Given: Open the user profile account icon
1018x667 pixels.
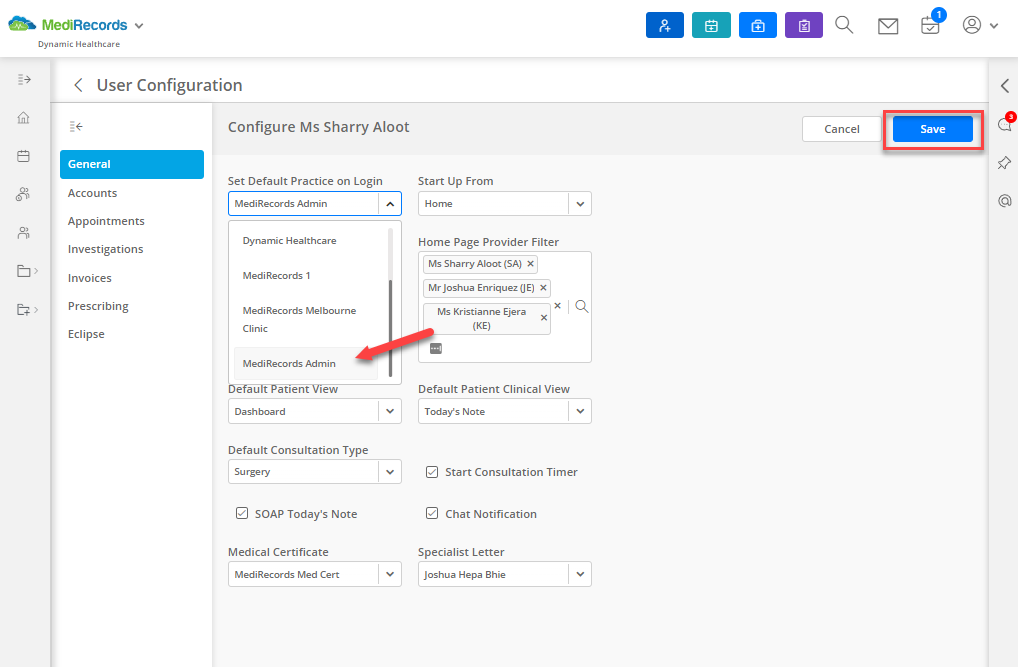Looking at the screenshot, I should click(971, 25).
